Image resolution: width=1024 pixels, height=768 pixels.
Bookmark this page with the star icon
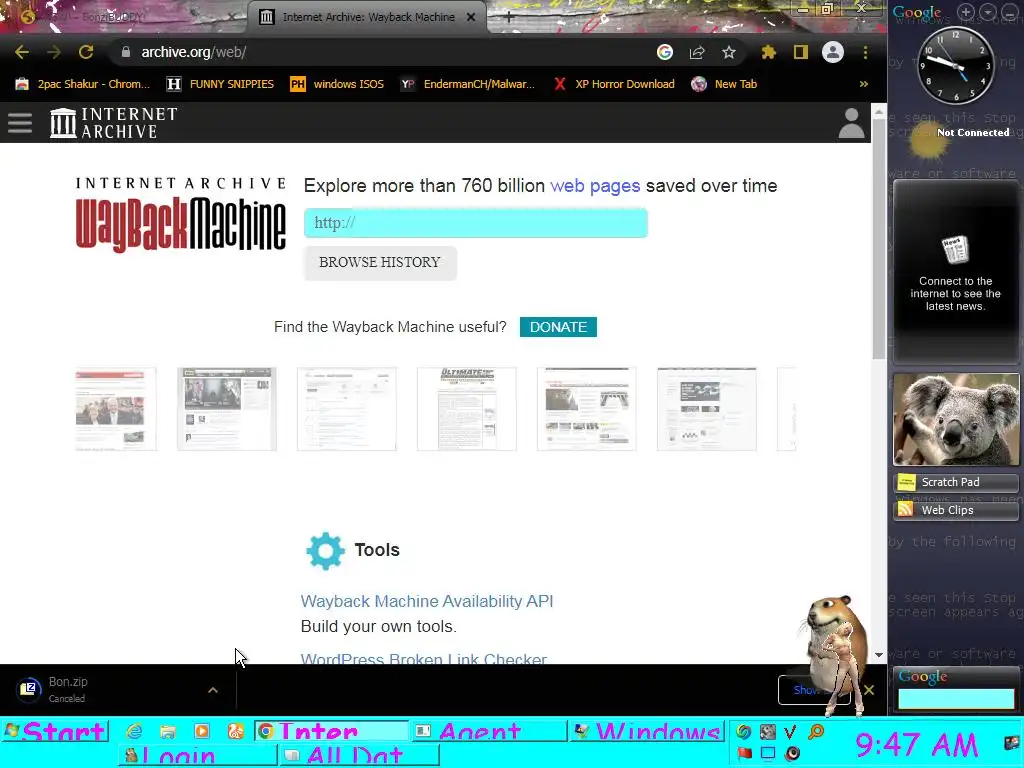pos(729,52)
